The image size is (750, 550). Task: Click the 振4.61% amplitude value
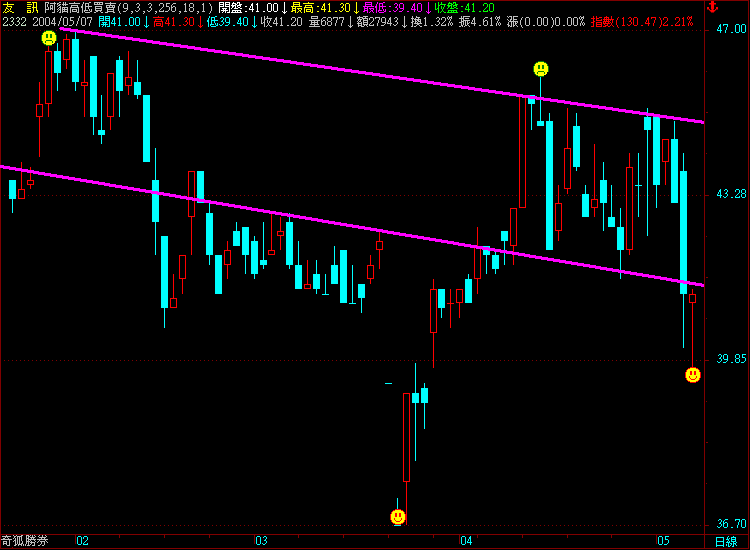pos(480,22)
